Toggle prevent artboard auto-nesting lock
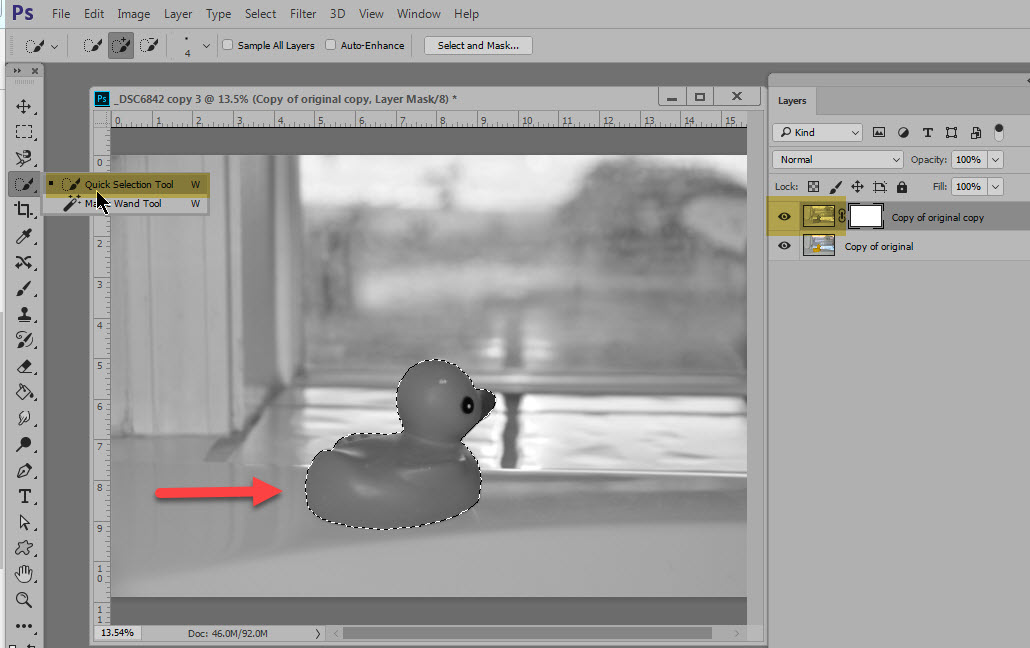 click(x=880, y=187)
